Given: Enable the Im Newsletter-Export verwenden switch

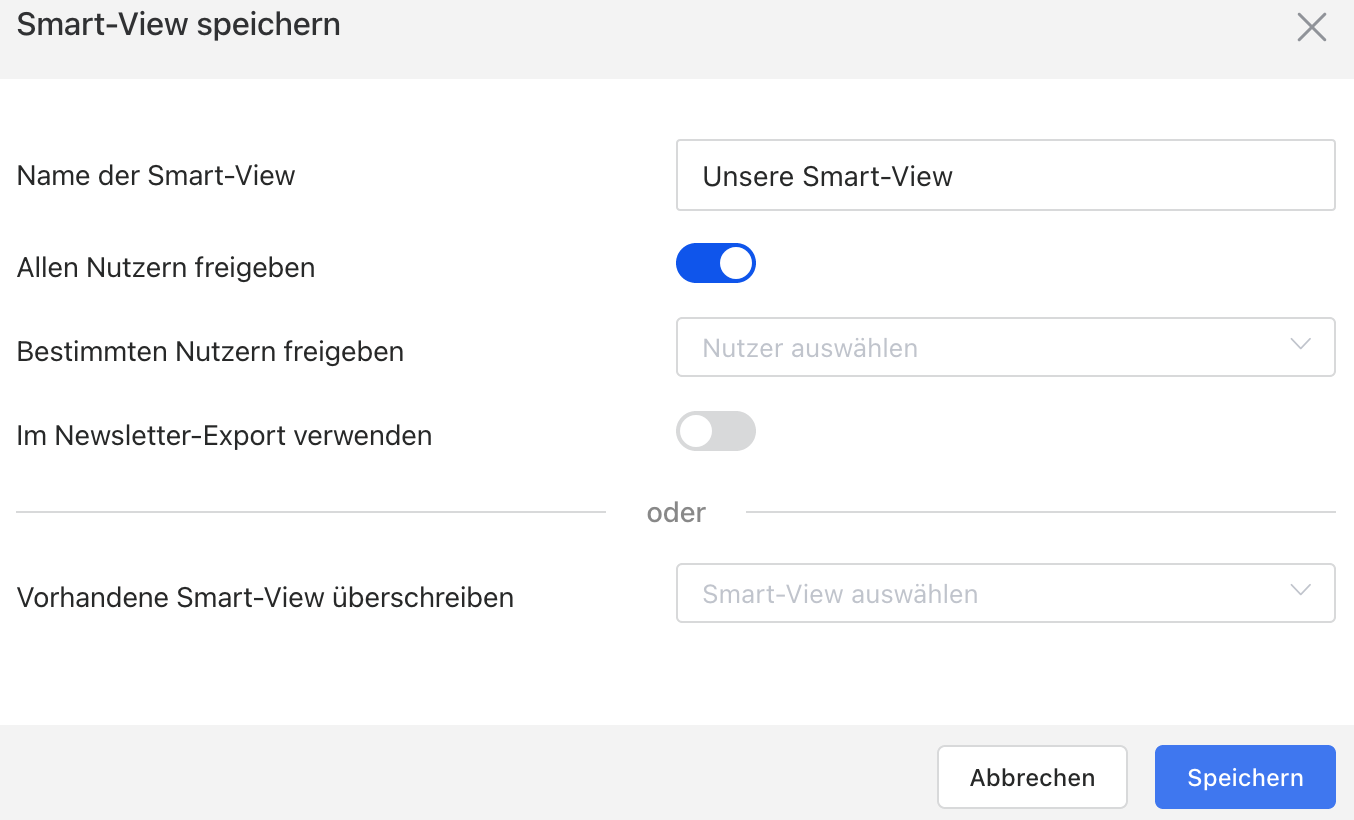Looking at the screenshot, I should coord(716,431).
